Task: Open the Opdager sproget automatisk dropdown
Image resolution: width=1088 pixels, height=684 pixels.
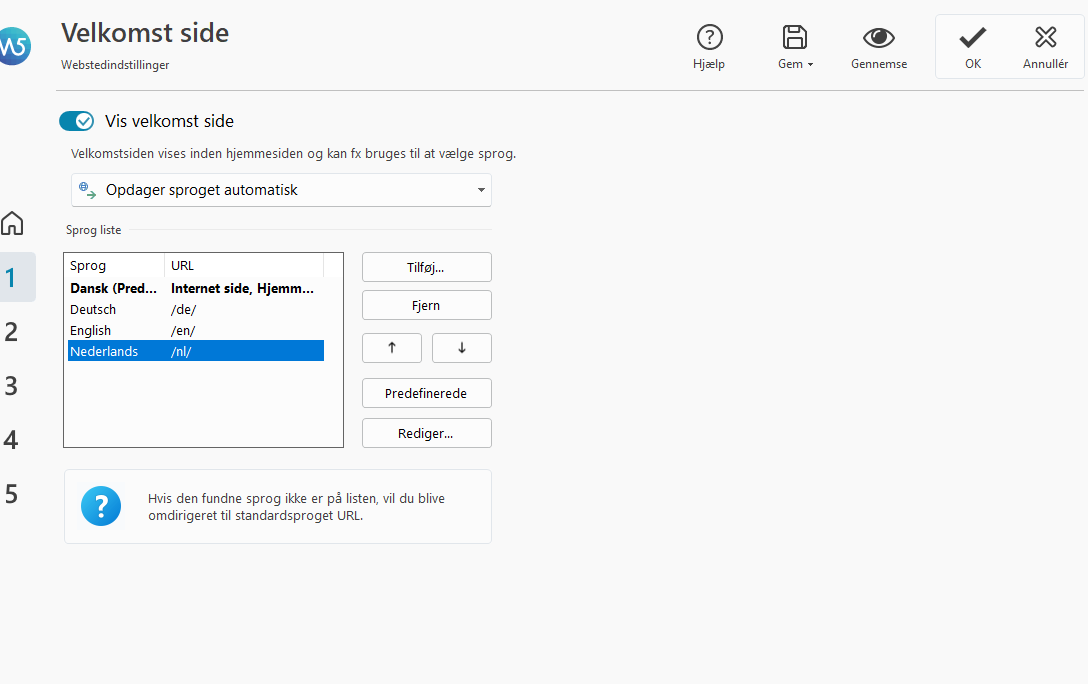Action: 281,190
